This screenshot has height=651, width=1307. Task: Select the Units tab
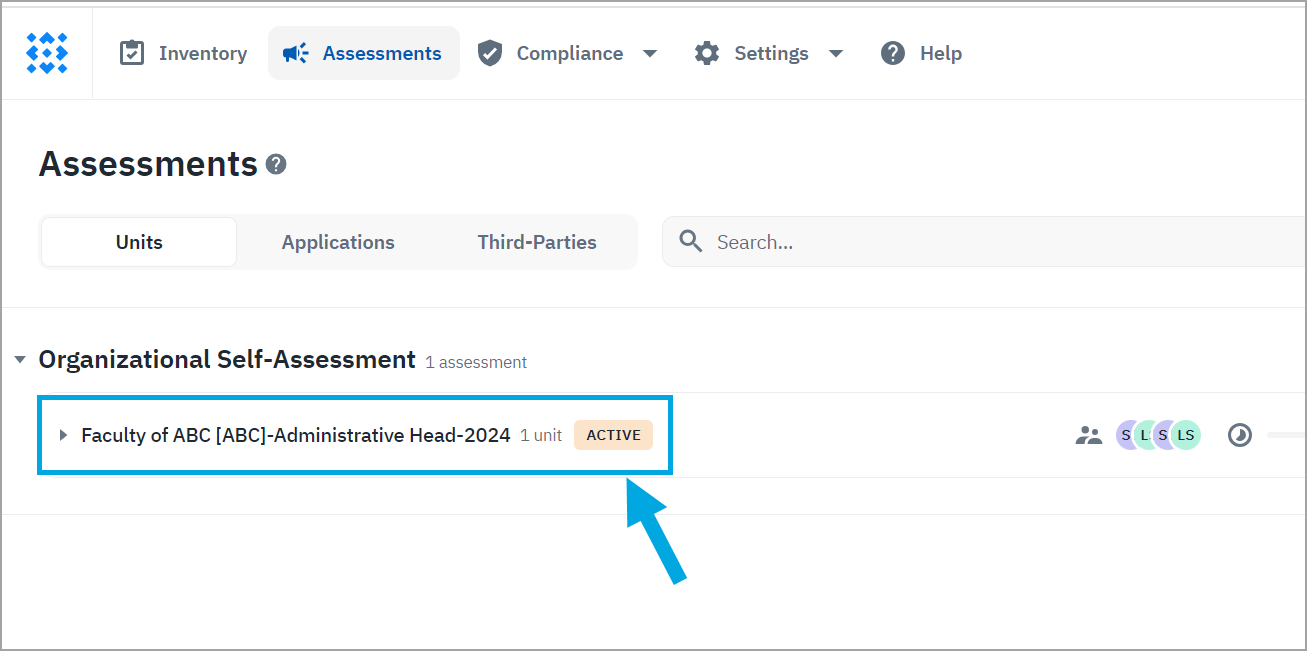click(139, 242)
